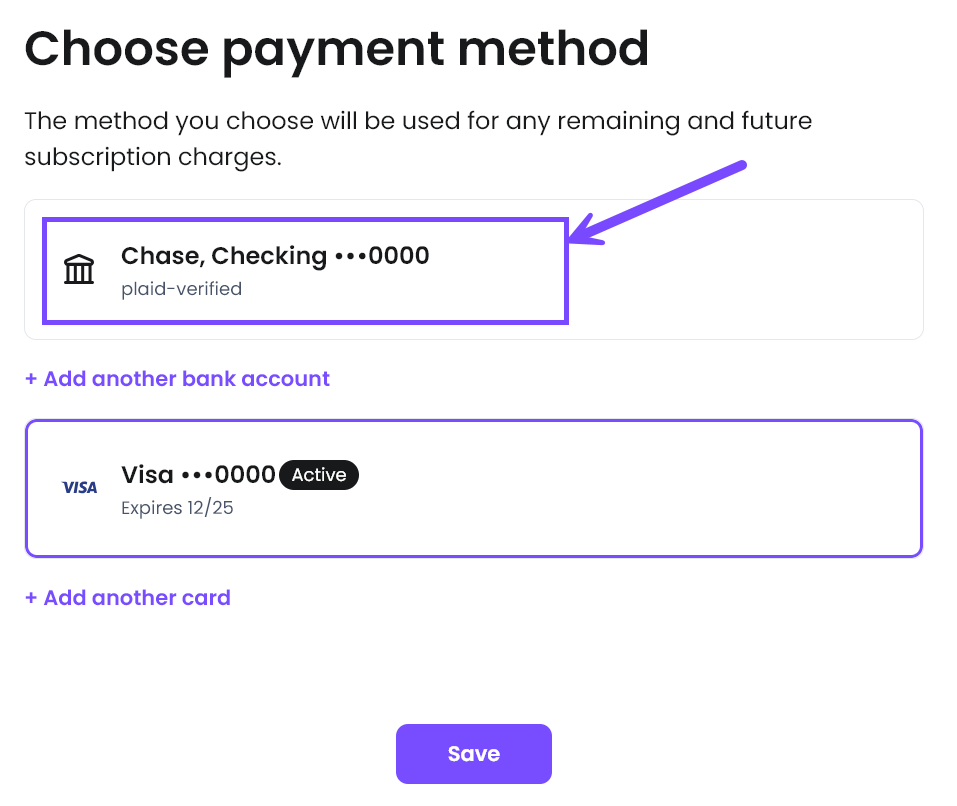This screenshot has width=957, height=806.
Task: Click the bank building icon
Action: pos(79,269)
